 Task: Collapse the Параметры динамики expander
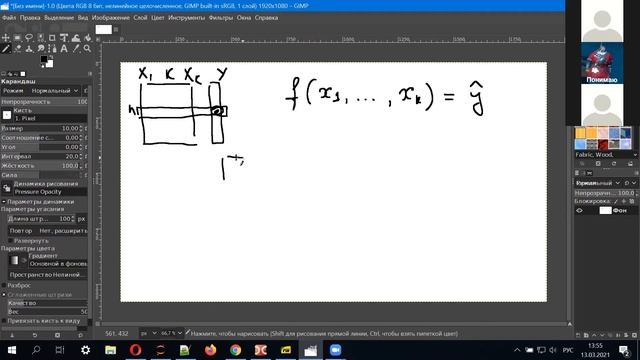pyautogui.click(x=4, y=202)
